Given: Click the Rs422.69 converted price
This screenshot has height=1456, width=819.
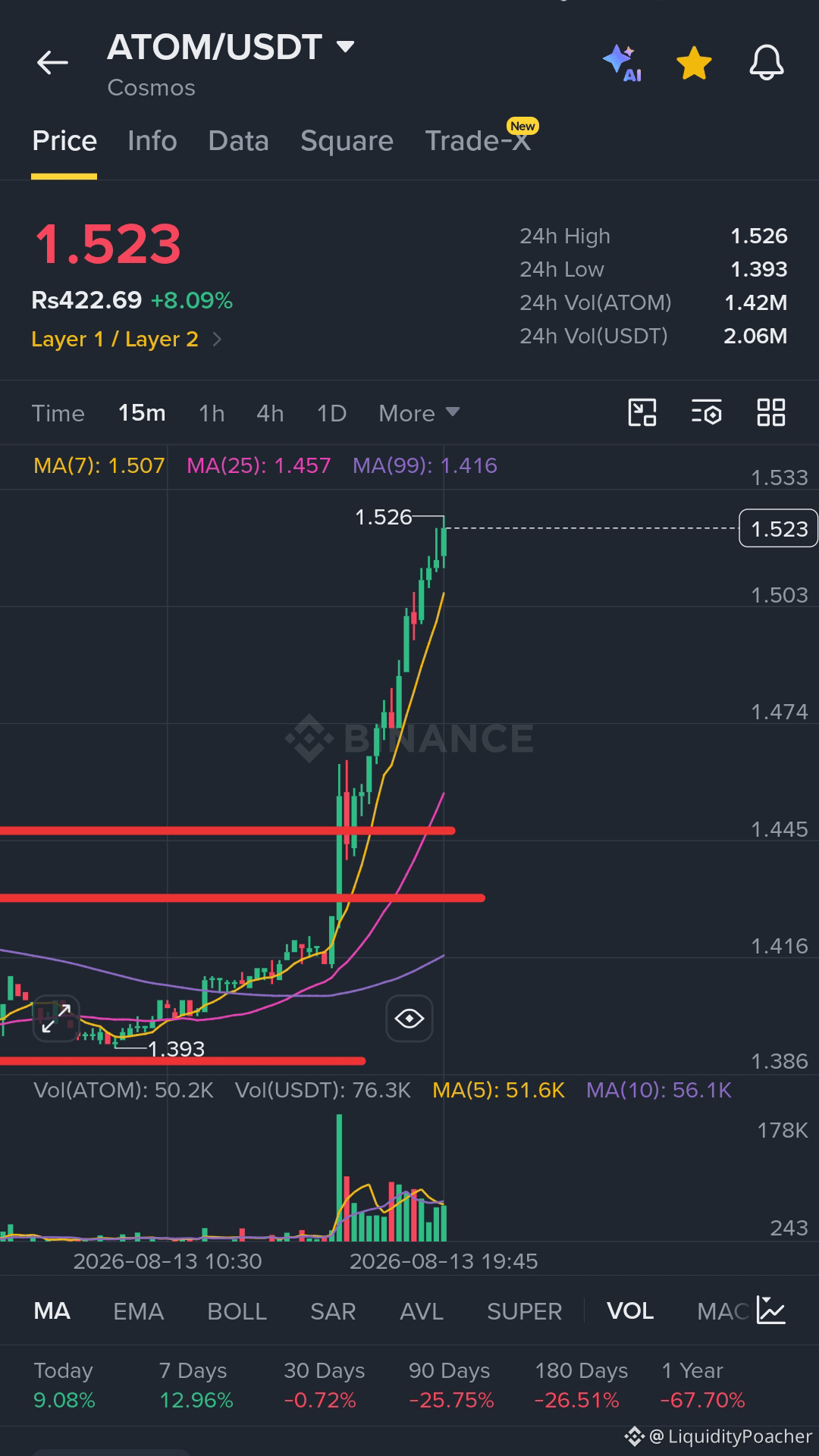Looking at the screenshot, I should (x=86, y=300).
